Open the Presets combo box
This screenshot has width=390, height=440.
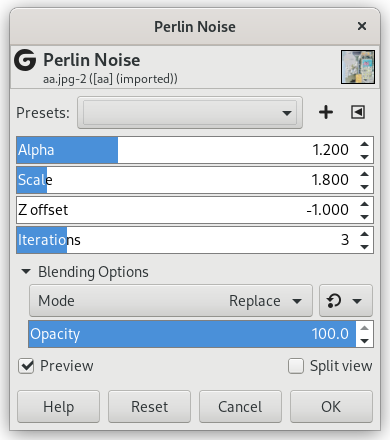tap(190, 113)
